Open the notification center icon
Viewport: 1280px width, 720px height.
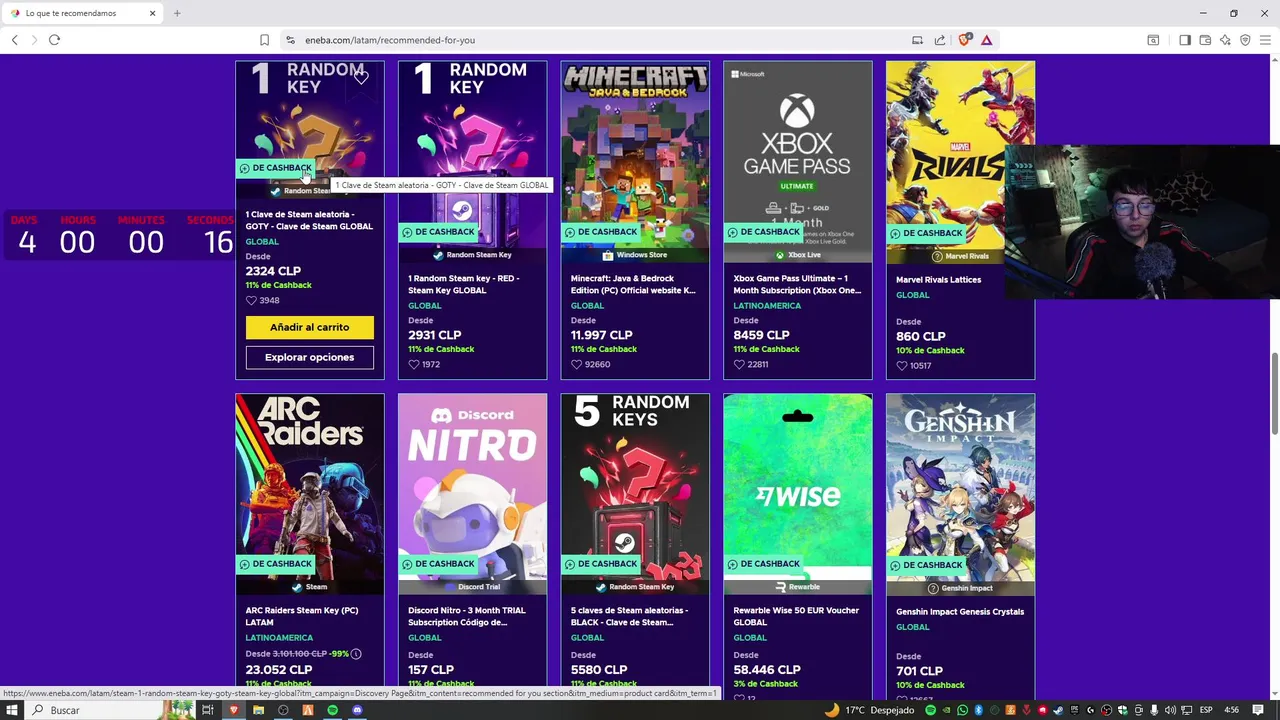point(1258,710)
